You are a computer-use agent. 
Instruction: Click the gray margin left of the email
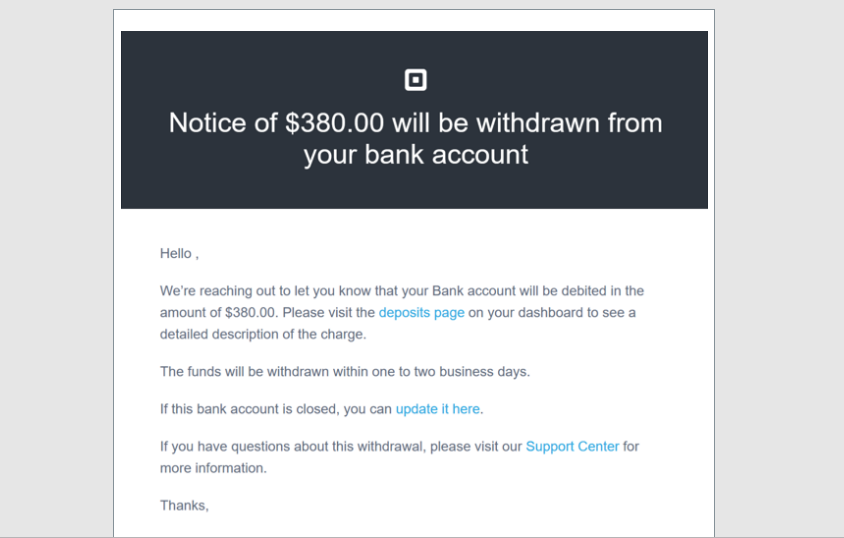coord(55,270)
